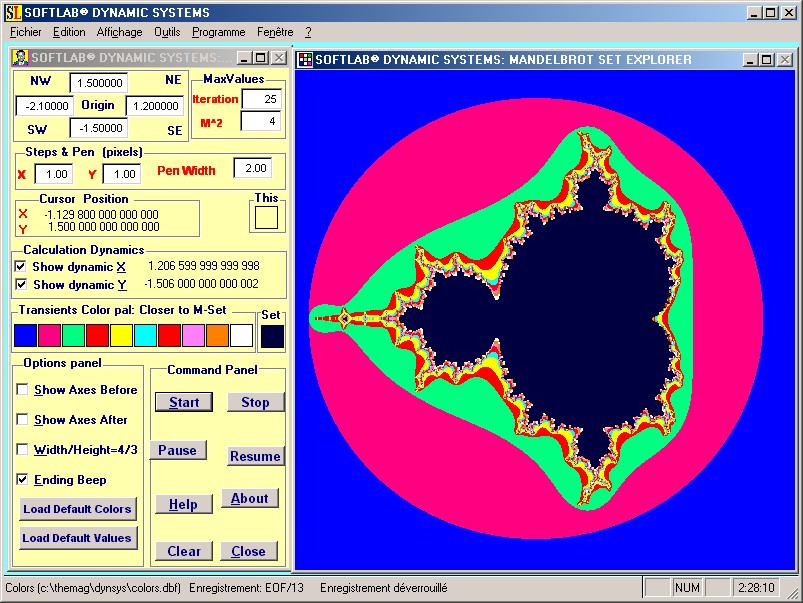803x603 pixels.
Task: Disable the Ending Beep checkbox
Action: coord(22,480)
